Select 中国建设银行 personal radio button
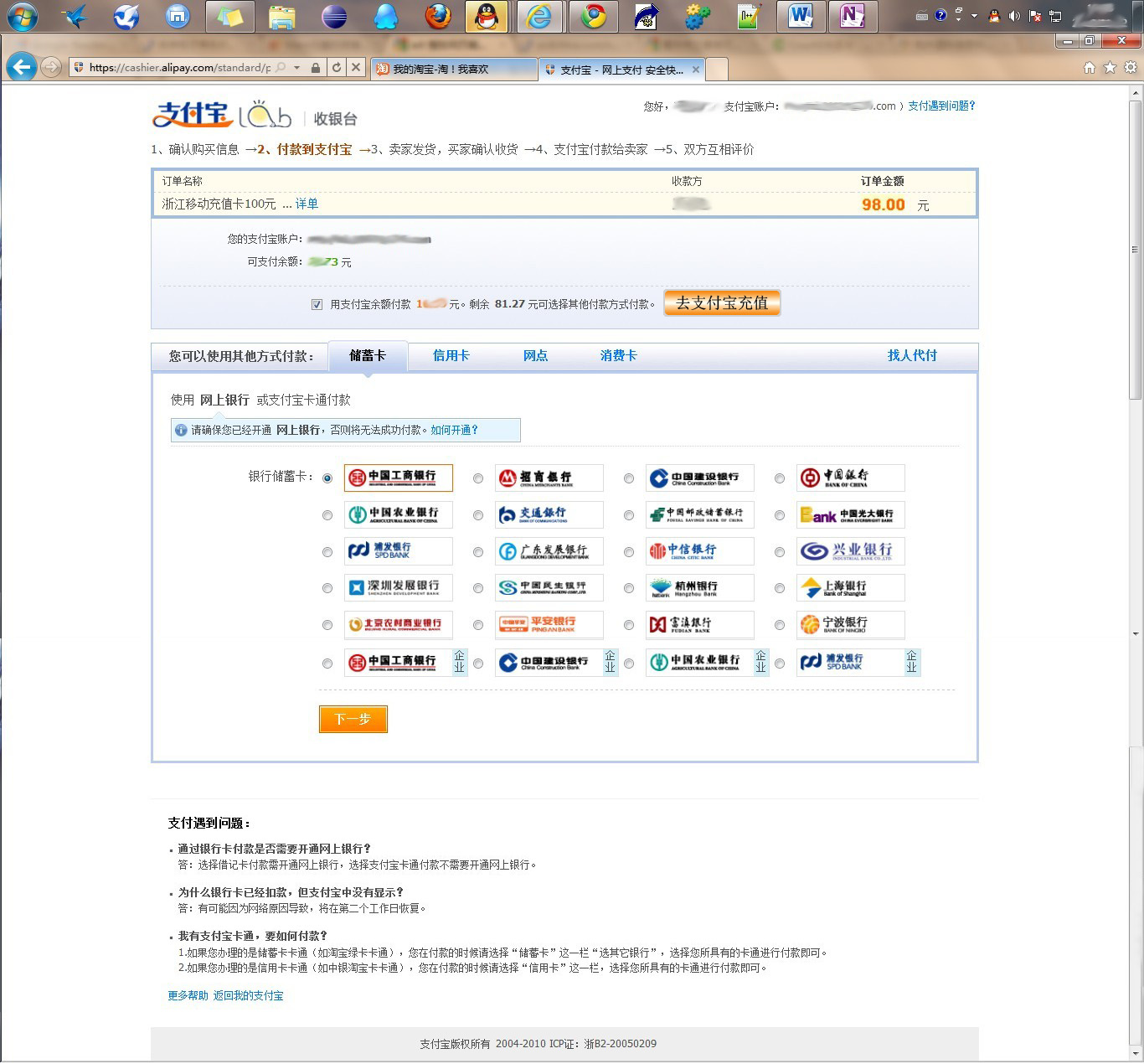Image resolution: width=1144 pixels, height=1064 pixels. [x=629, y=478]
